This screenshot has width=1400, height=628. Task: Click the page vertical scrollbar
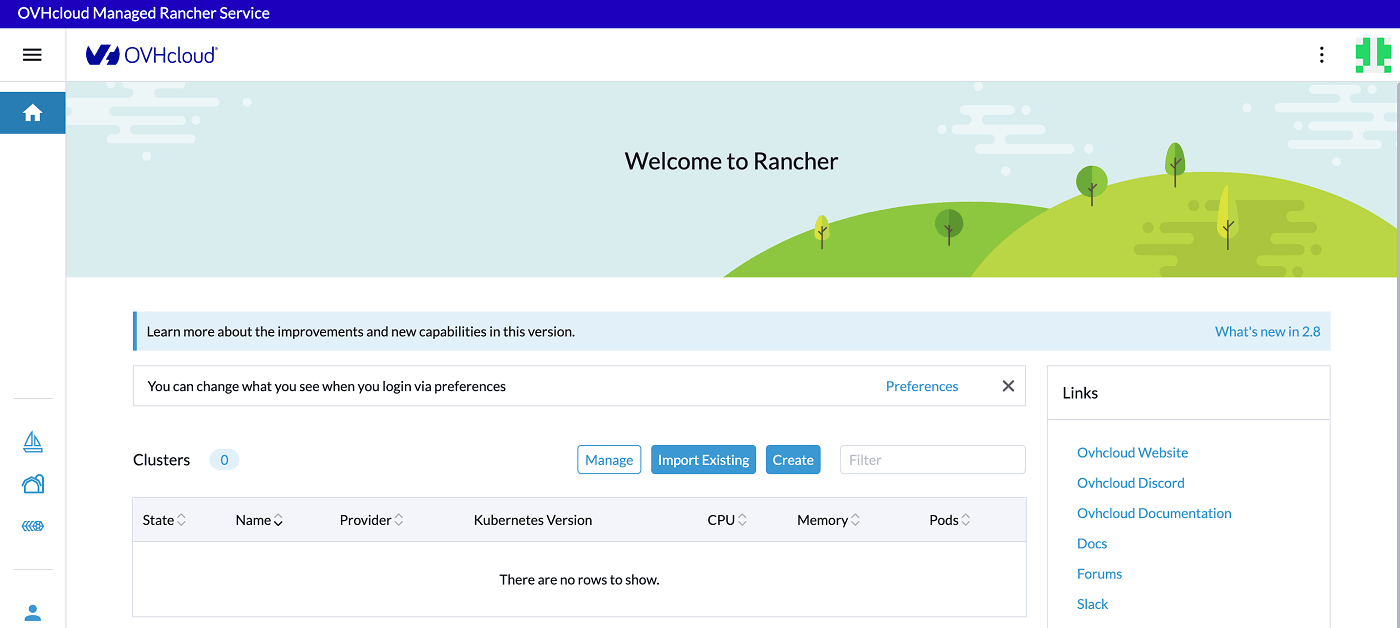pyautogui.click(x=1396, y=355)
